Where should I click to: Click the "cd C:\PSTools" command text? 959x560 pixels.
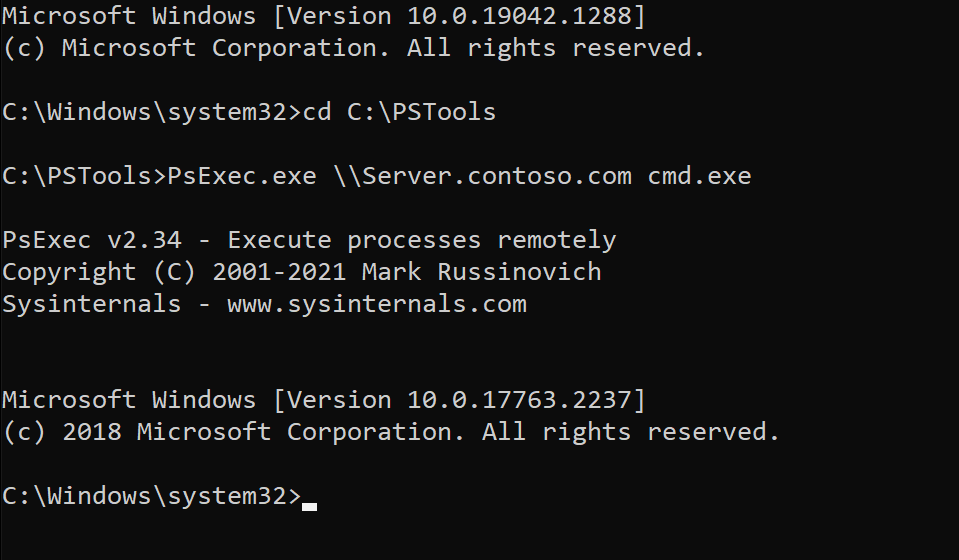[399, 112]
